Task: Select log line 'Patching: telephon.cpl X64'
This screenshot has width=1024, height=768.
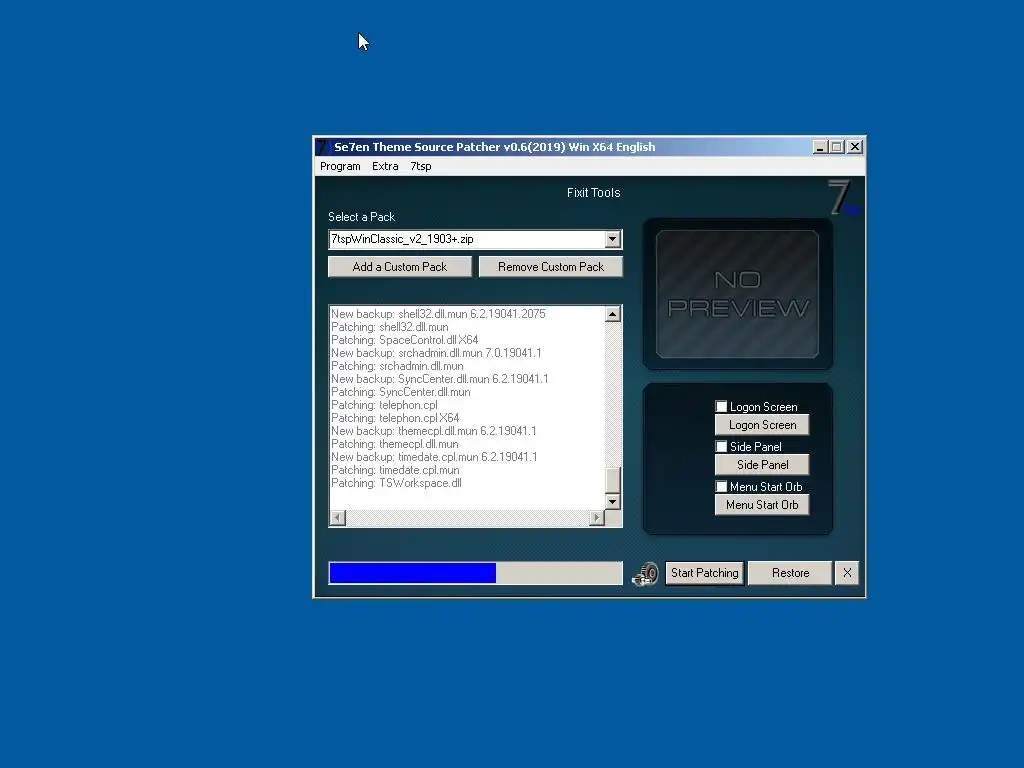Action: 395,418
